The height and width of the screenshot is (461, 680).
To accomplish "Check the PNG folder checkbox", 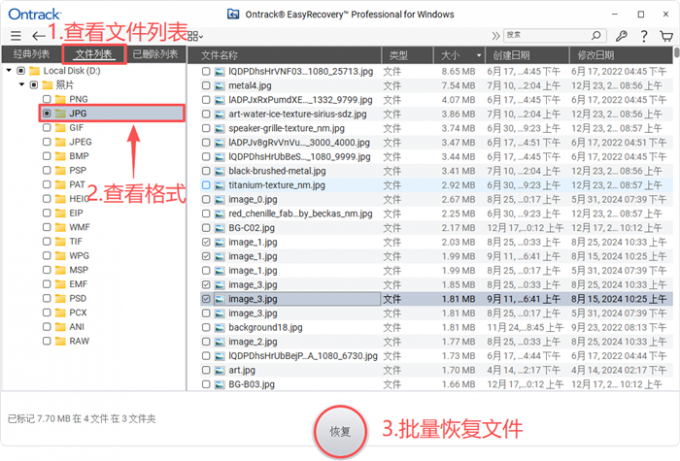I will tap(47, 99).
